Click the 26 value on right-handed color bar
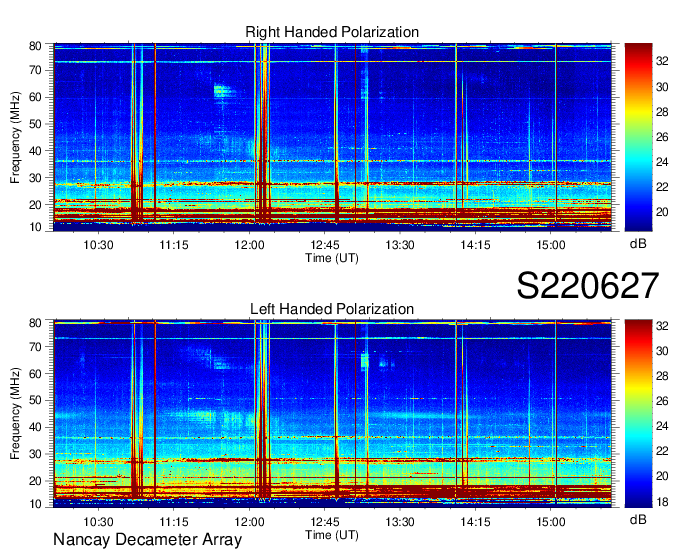Viewport: 680px width, 552px height. coord(662,137)
